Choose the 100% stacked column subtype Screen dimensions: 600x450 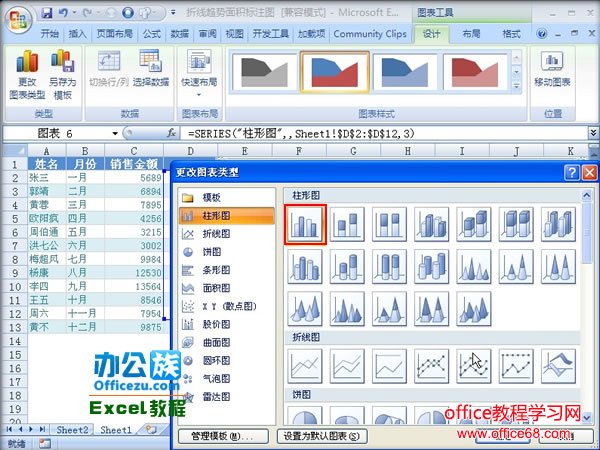coord(389,224)
